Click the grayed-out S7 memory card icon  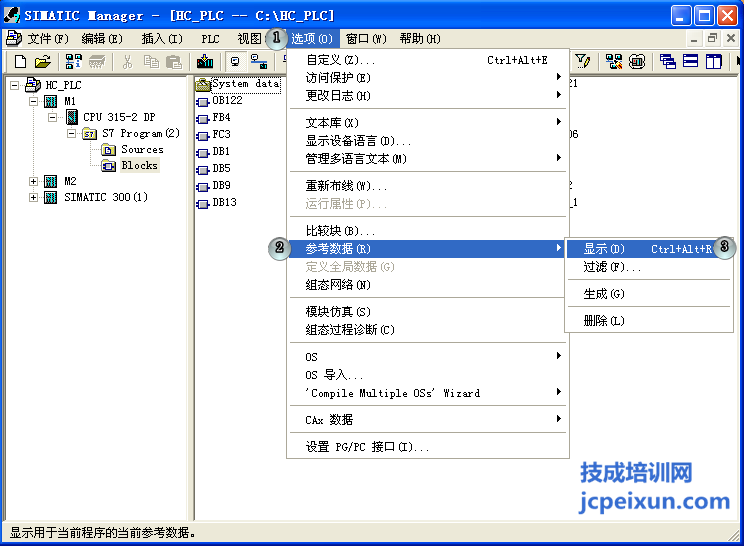[x=97, y=62]
